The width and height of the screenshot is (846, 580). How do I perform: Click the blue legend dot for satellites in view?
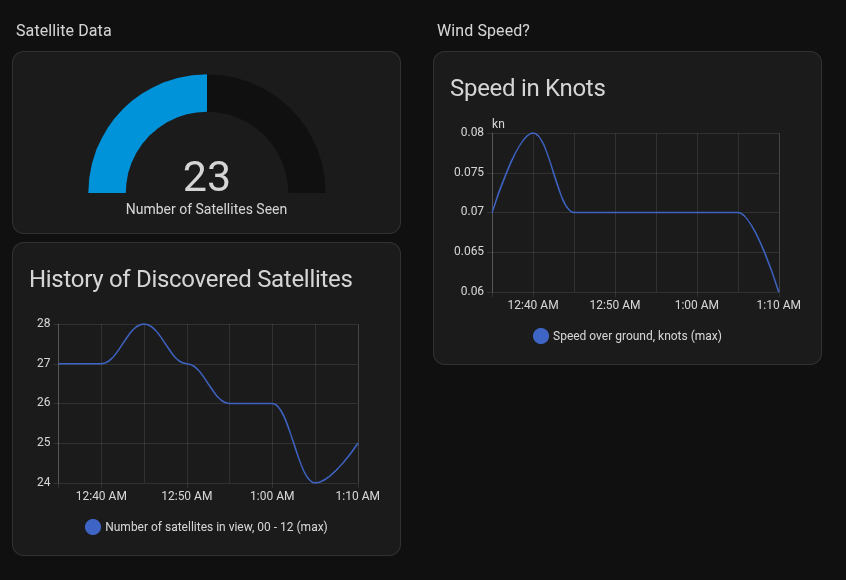click(x=93, y=526)
